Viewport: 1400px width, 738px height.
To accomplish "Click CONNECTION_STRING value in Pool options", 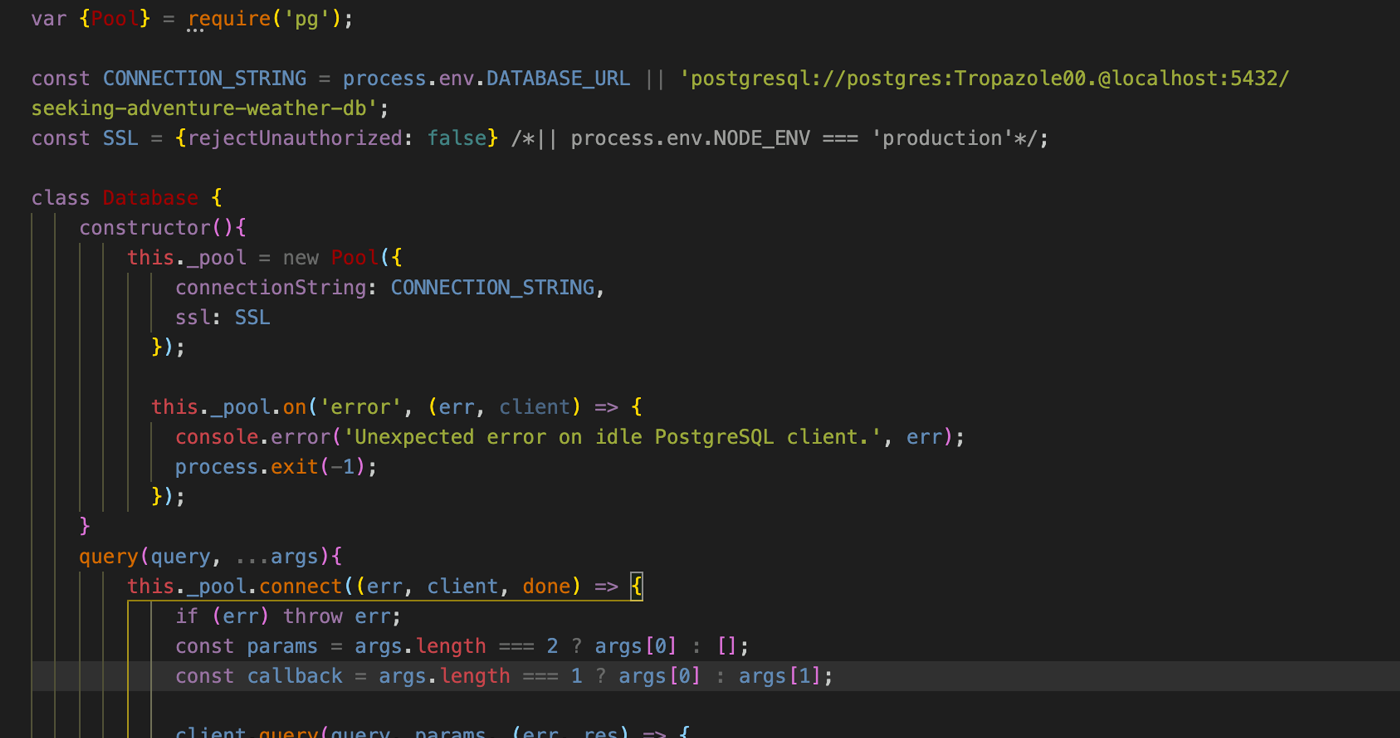I will [x=493, y=288].
